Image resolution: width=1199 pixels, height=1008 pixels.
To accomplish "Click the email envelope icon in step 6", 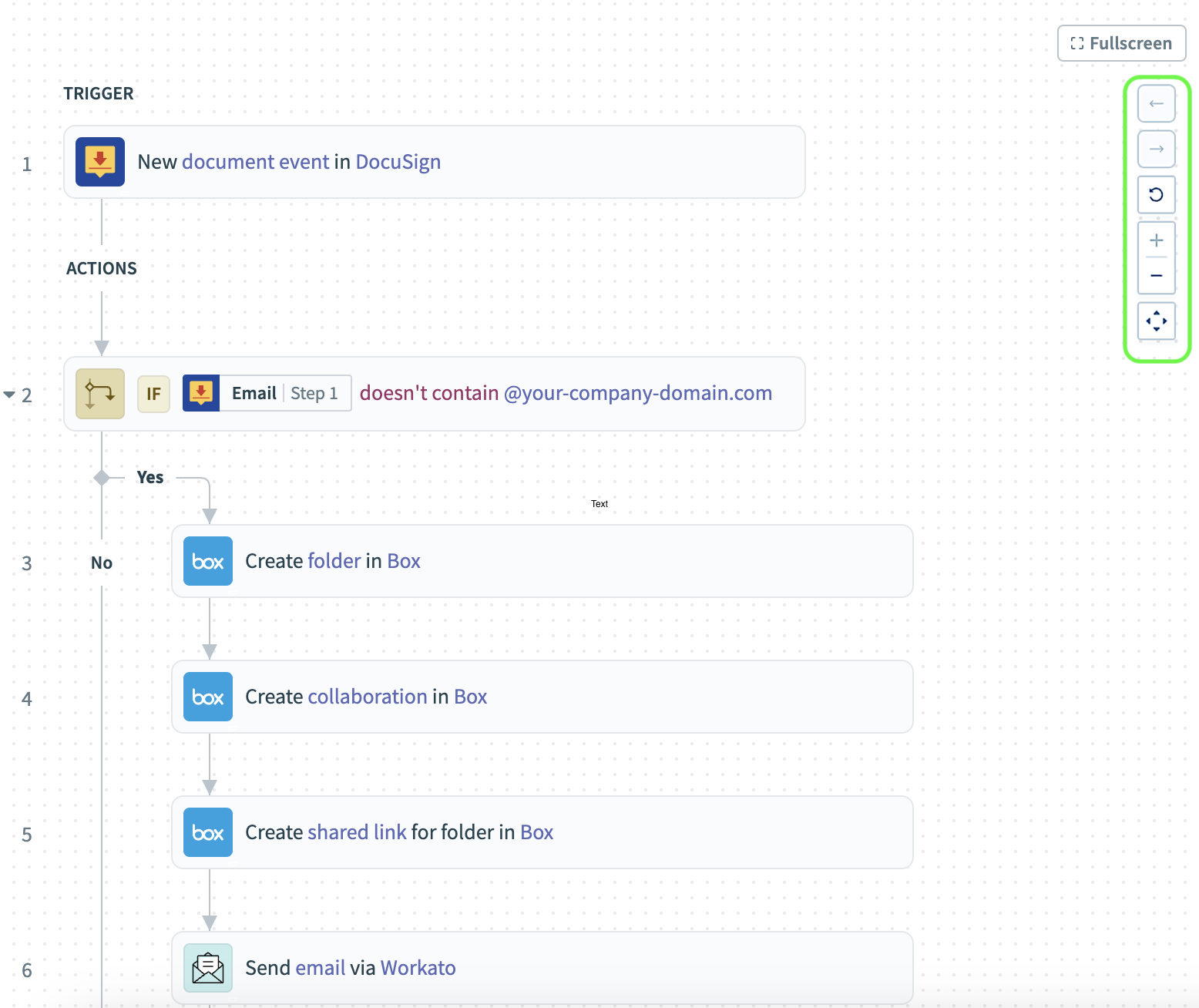I will pyautogui.click(x=208, y=968).
